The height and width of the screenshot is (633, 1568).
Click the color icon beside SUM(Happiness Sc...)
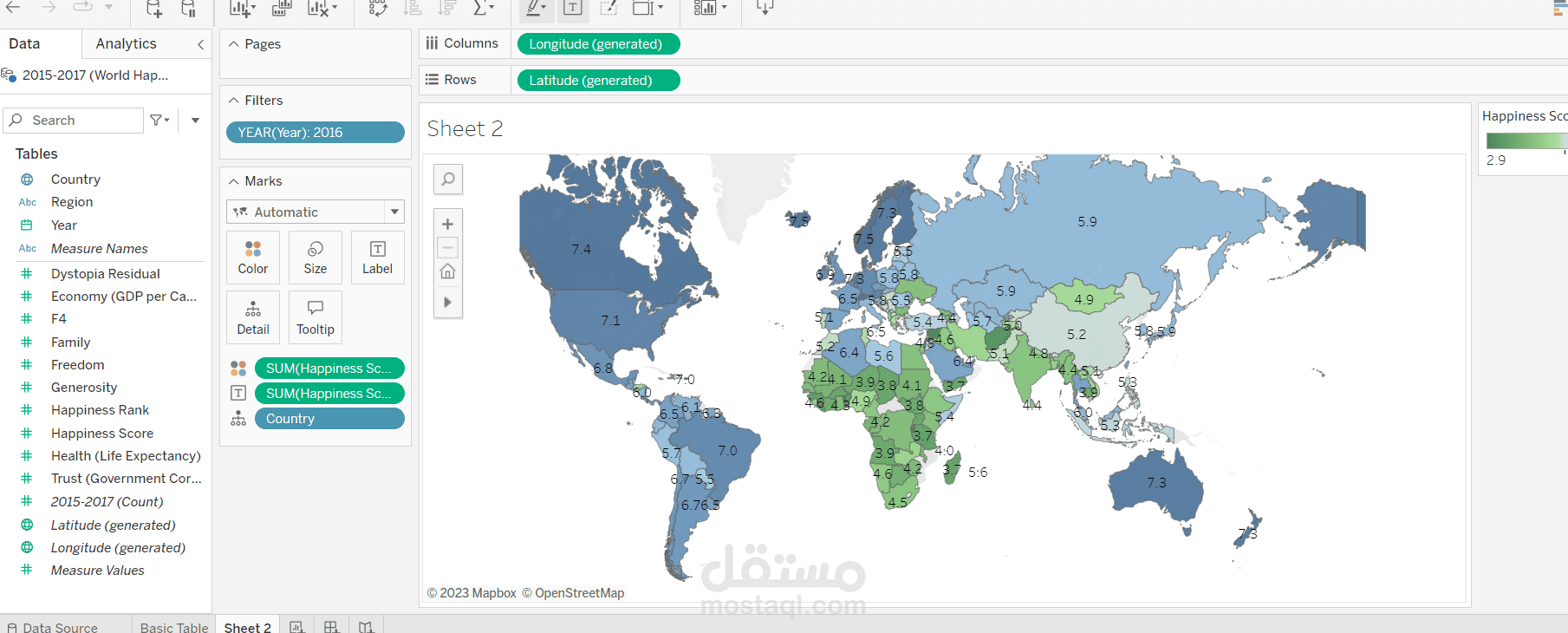238,368
